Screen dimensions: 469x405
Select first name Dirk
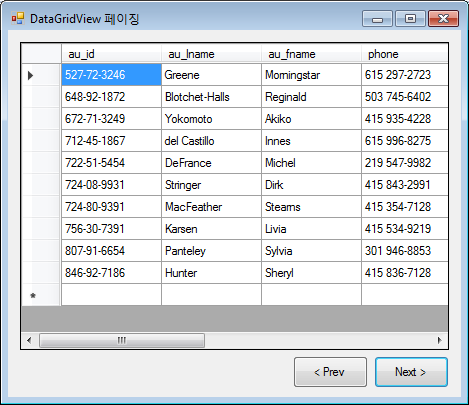pyautogui.click(x=311, y=185)
